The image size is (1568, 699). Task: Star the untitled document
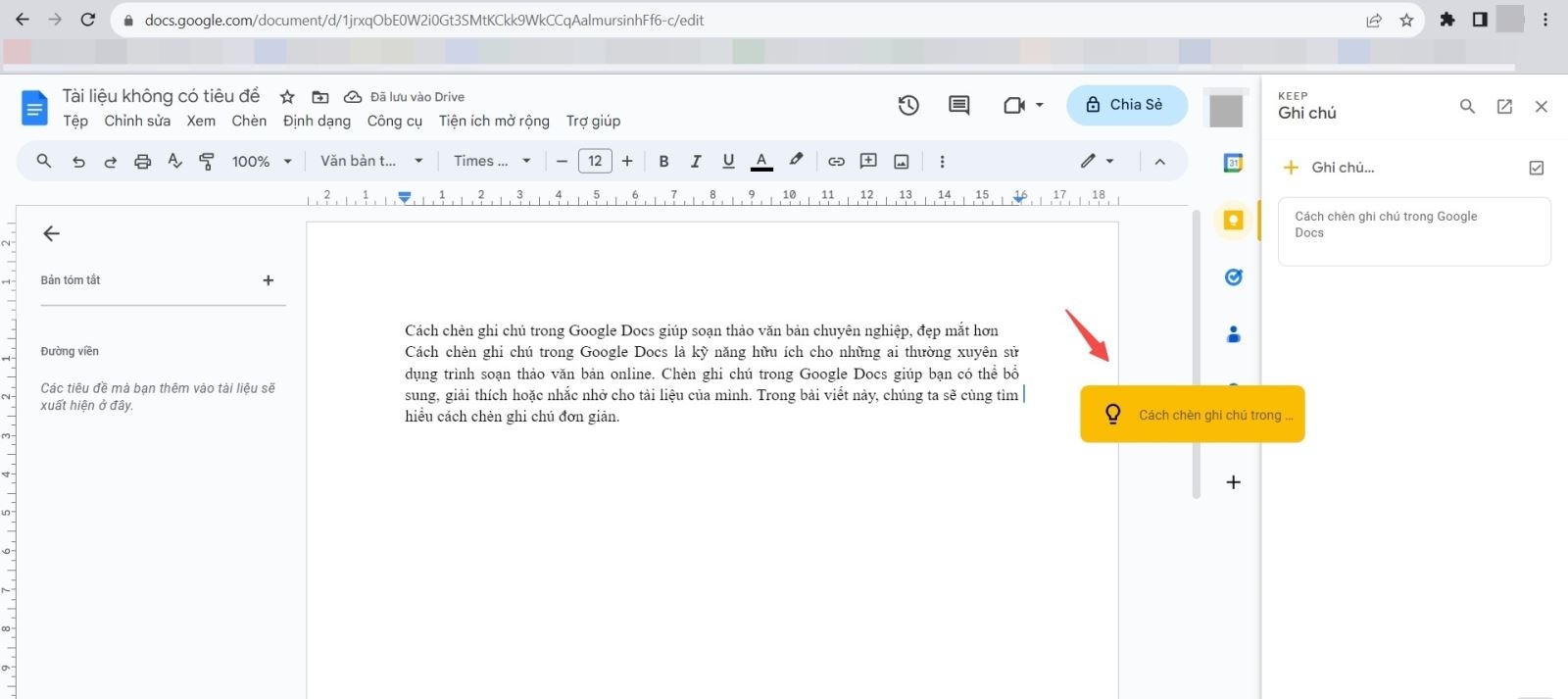pyautogui.click(x=287, y=97)
